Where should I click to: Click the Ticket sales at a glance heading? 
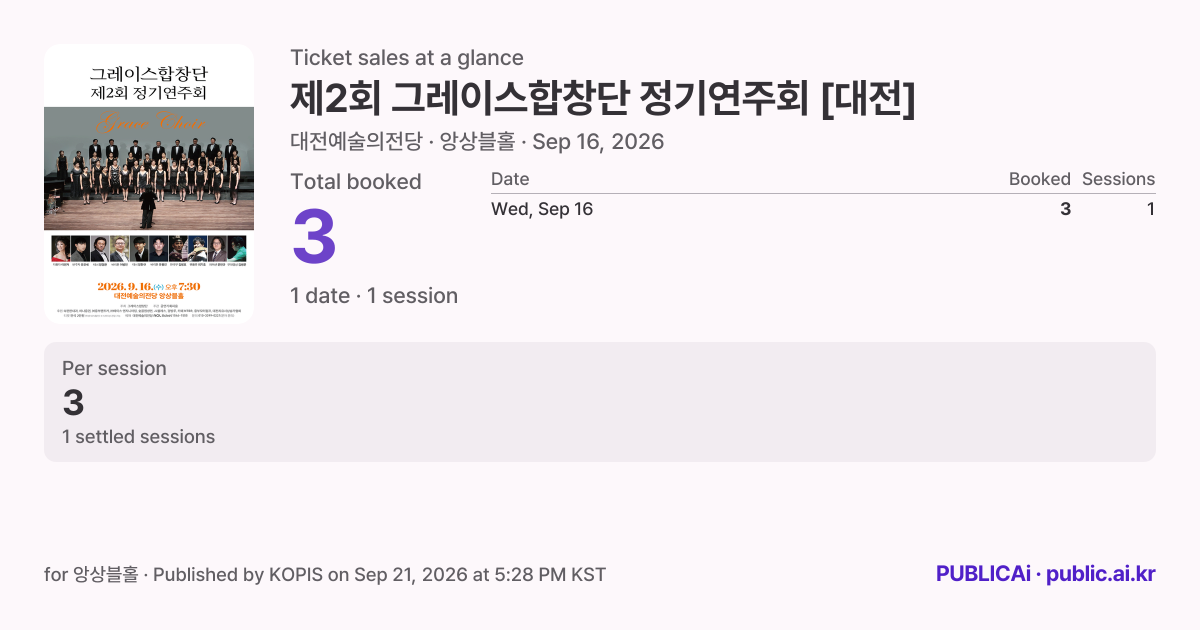(x=407, y=58)
